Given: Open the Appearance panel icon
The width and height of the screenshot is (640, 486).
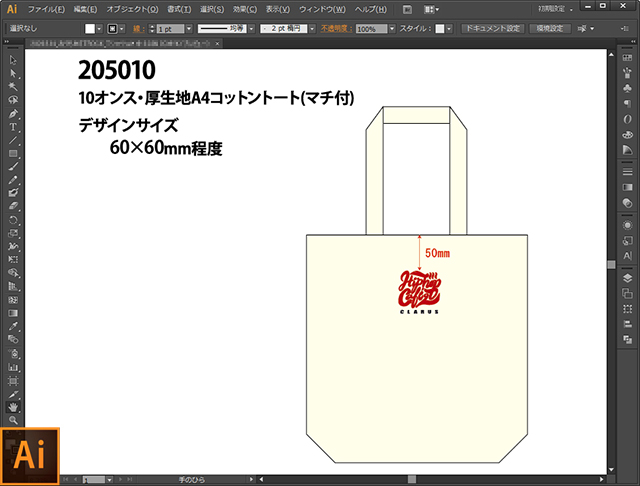Looking at the screenshot, I should [x=627, y=225].
